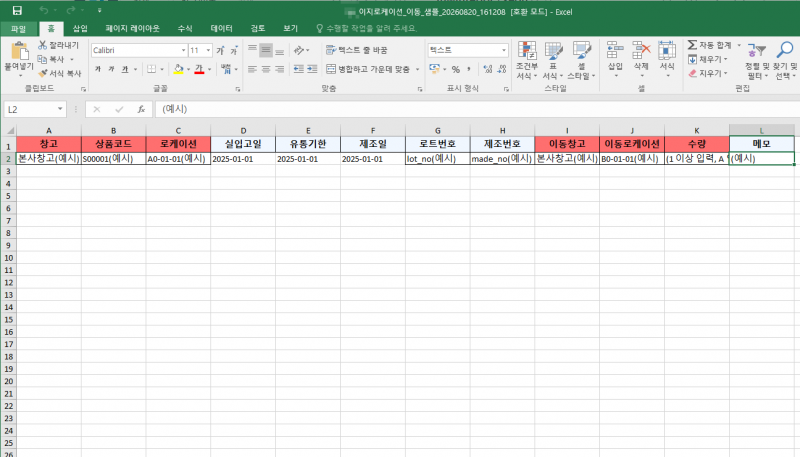The image size is (800, 457).
Task: Open 조건부 서식 conditional formatting
Action: 527,60
